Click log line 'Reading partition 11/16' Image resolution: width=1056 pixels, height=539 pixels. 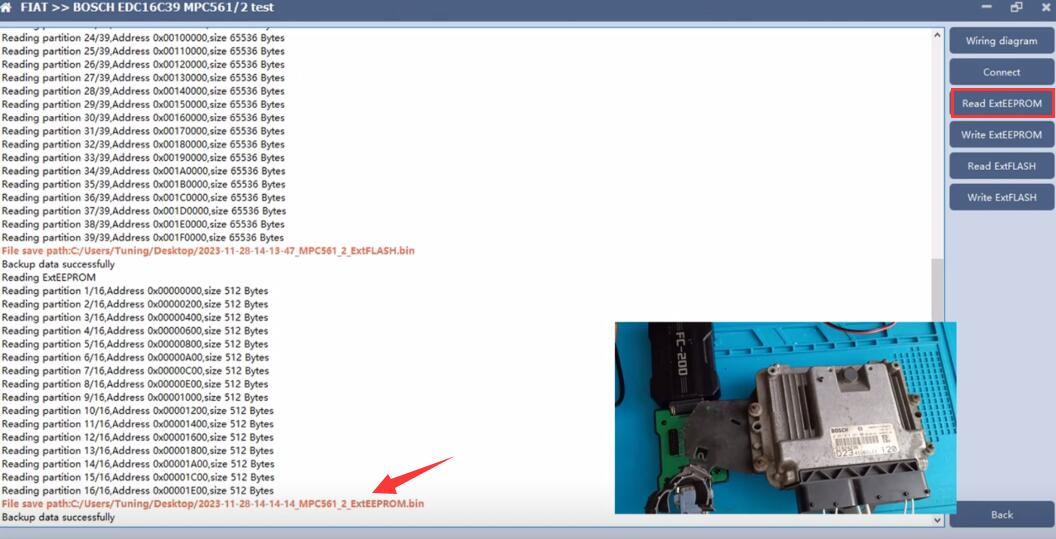pos(137,424)
